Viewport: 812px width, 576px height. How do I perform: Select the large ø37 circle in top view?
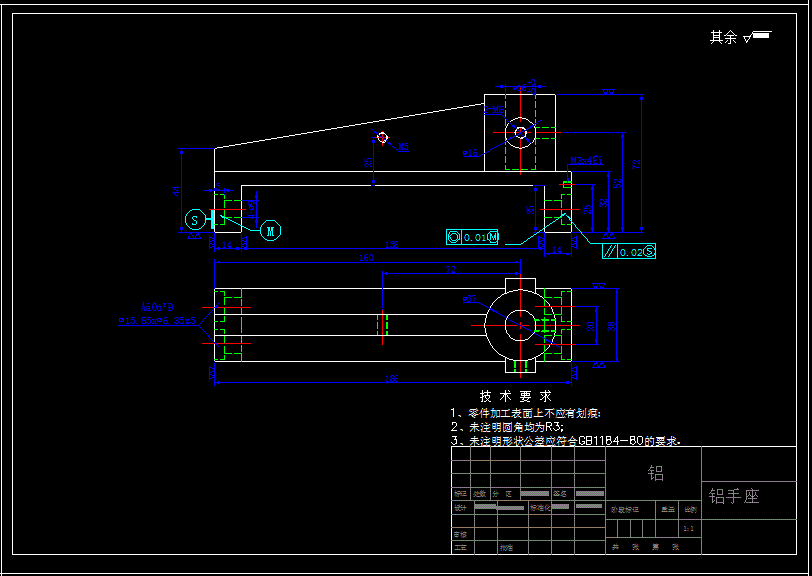pos(520,325)
